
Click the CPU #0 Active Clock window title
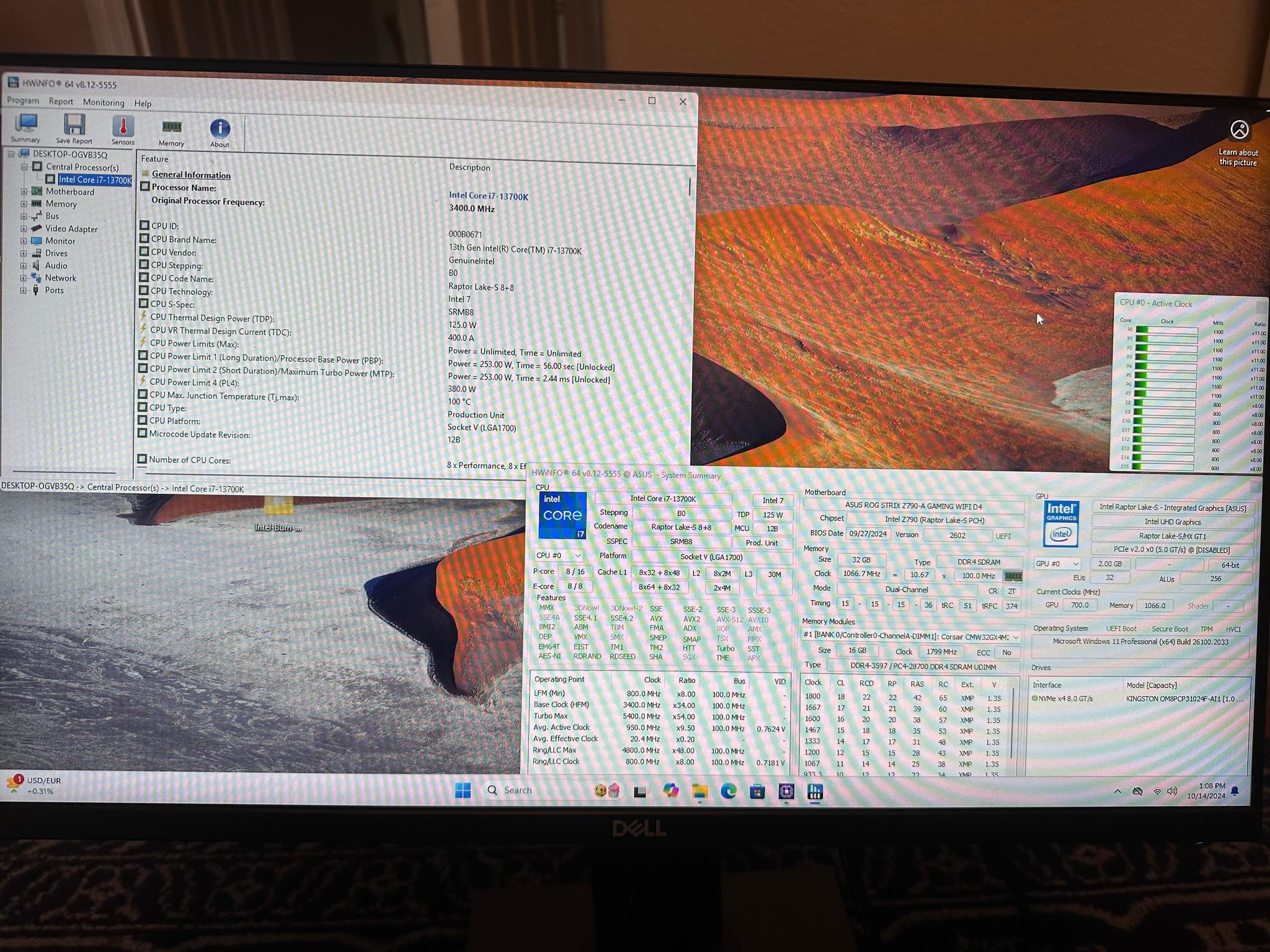pos(1156,303)
